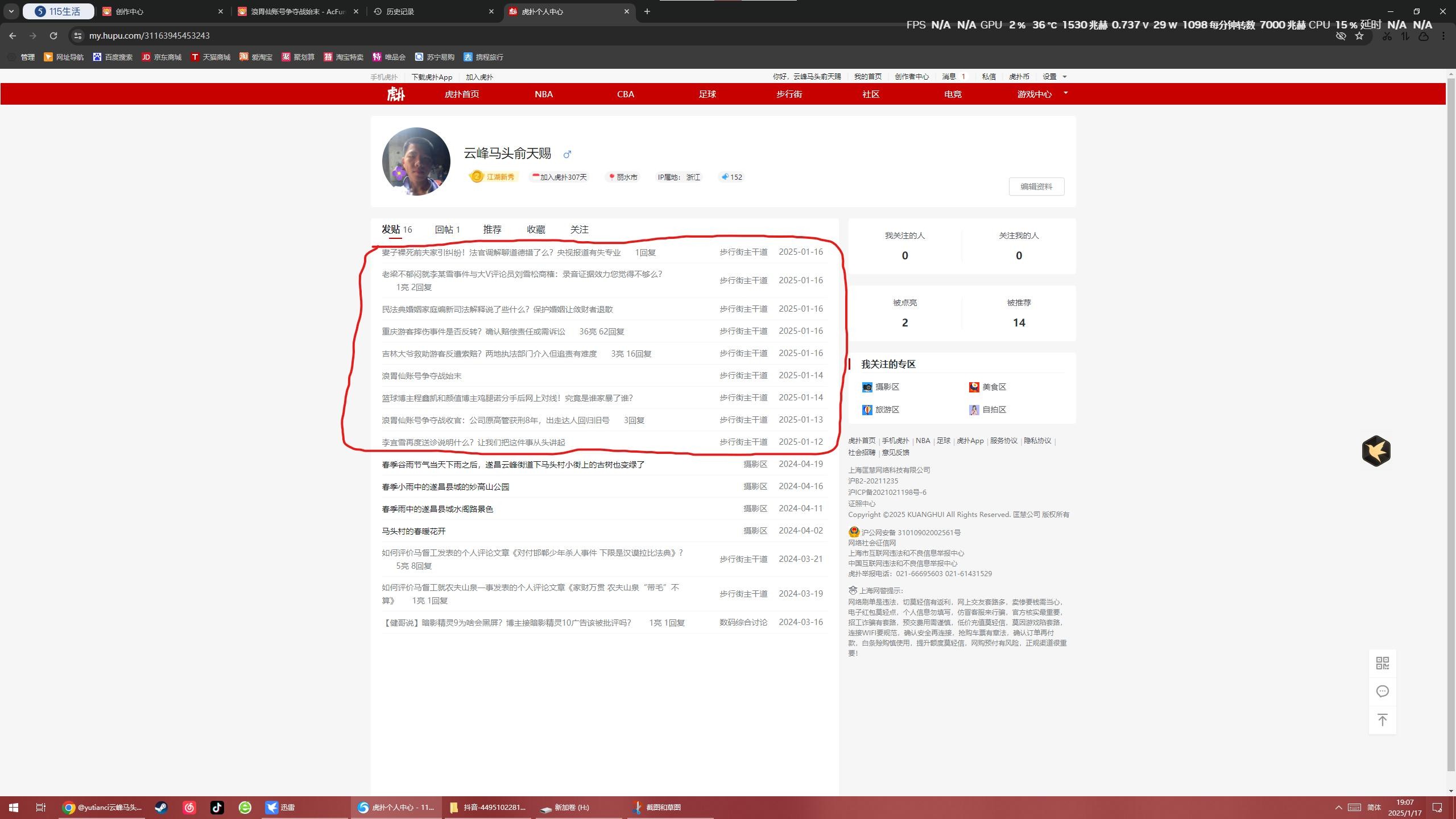Expand the 游戏中心 dropdown arrow
This screenshot has height=819, width=1456.
tap(1065, 93)
